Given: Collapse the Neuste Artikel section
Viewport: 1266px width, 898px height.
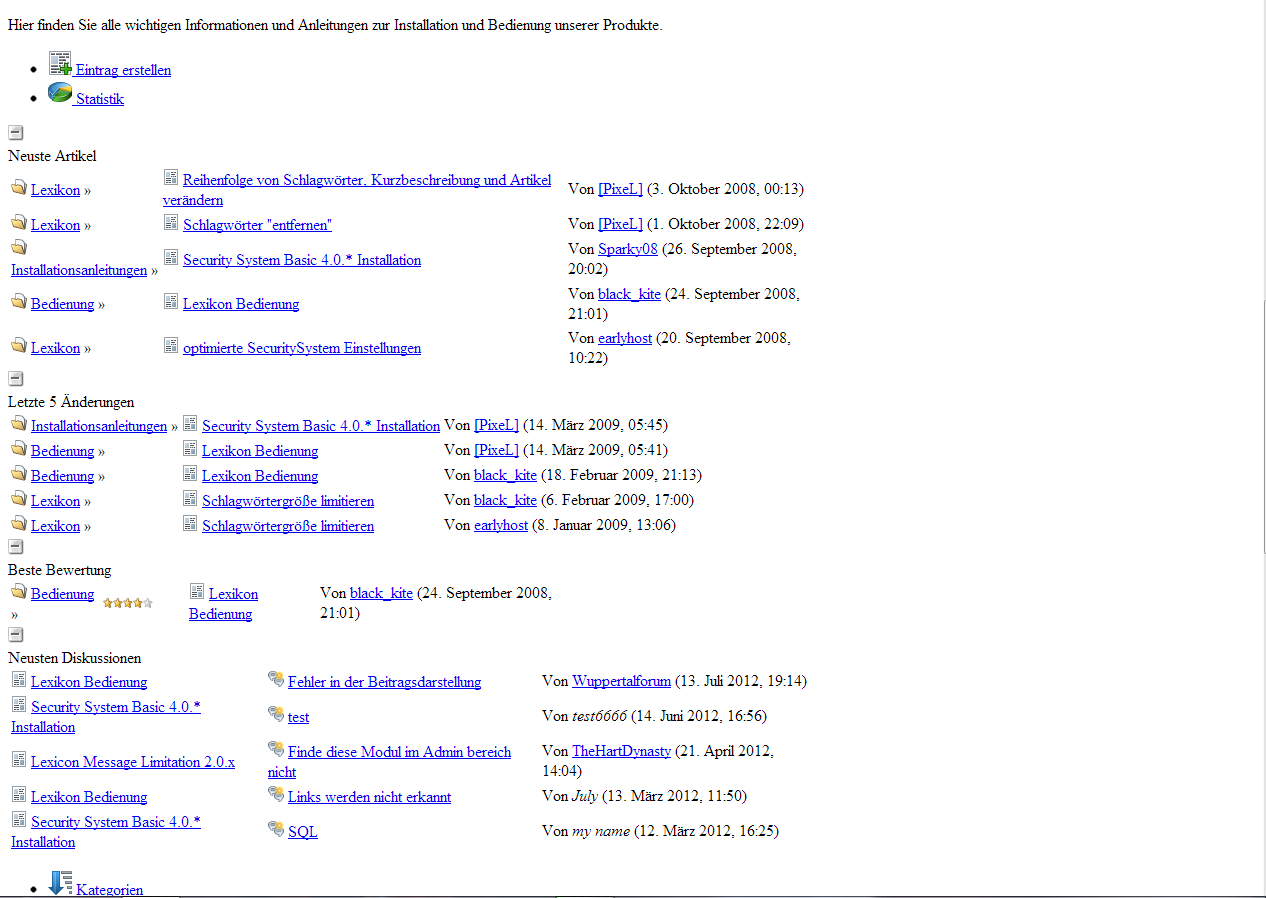Looking at the screenshot, I should (16, 132).
